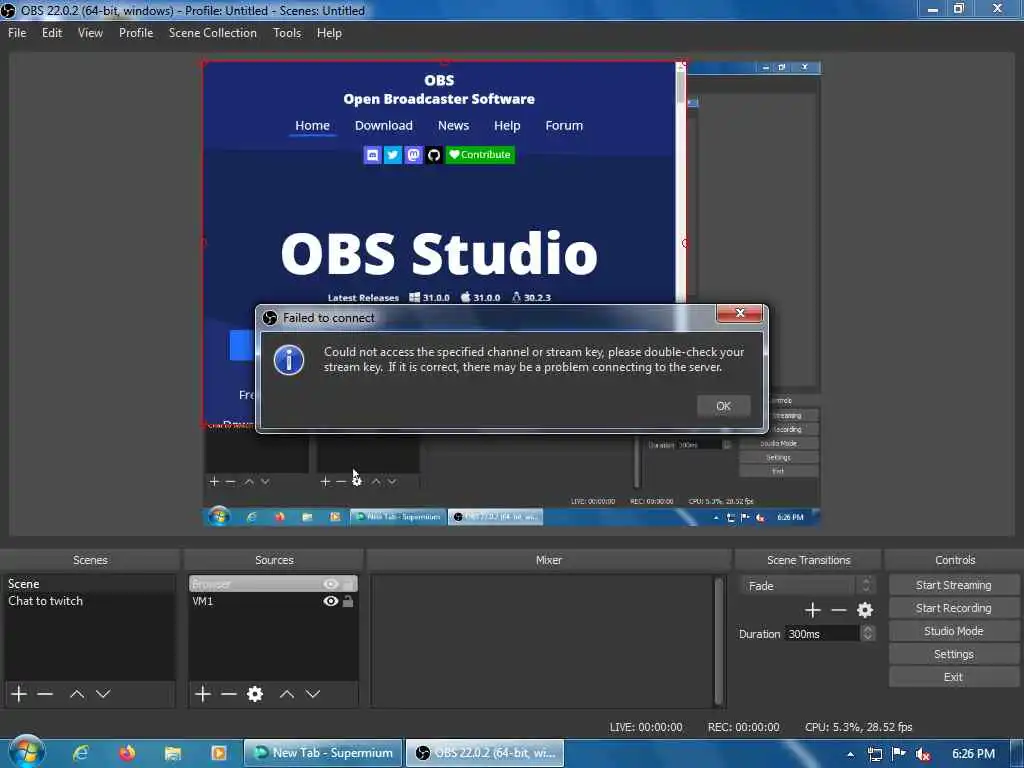This screenshot has height=768, width=1024.
Task: Open transition properties gear icon
Action: tap(865, 610)
